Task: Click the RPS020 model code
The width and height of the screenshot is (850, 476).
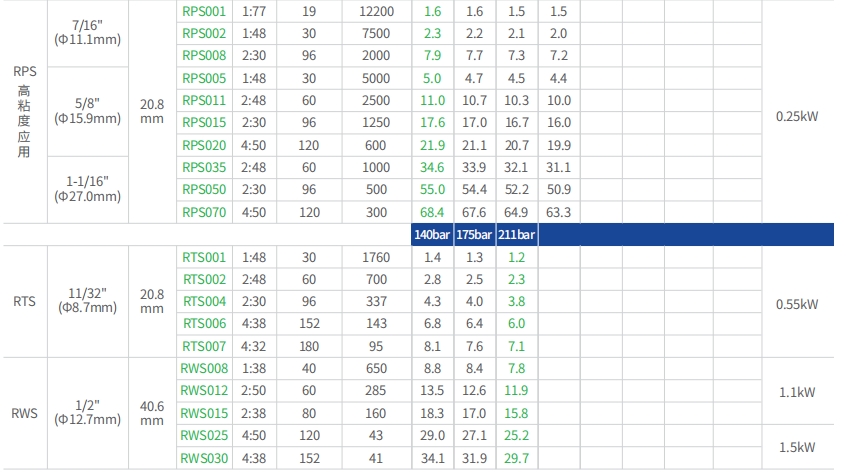Action: click(x=204, y=146)
